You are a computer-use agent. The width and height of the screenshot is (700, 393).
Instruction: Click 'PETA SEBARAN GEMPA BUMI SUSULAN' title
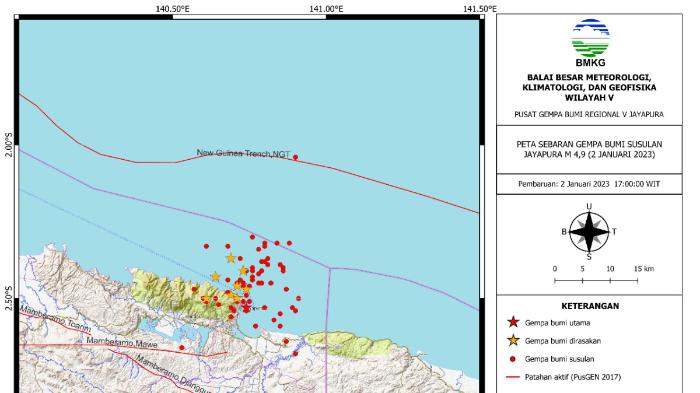coord(589,144)
